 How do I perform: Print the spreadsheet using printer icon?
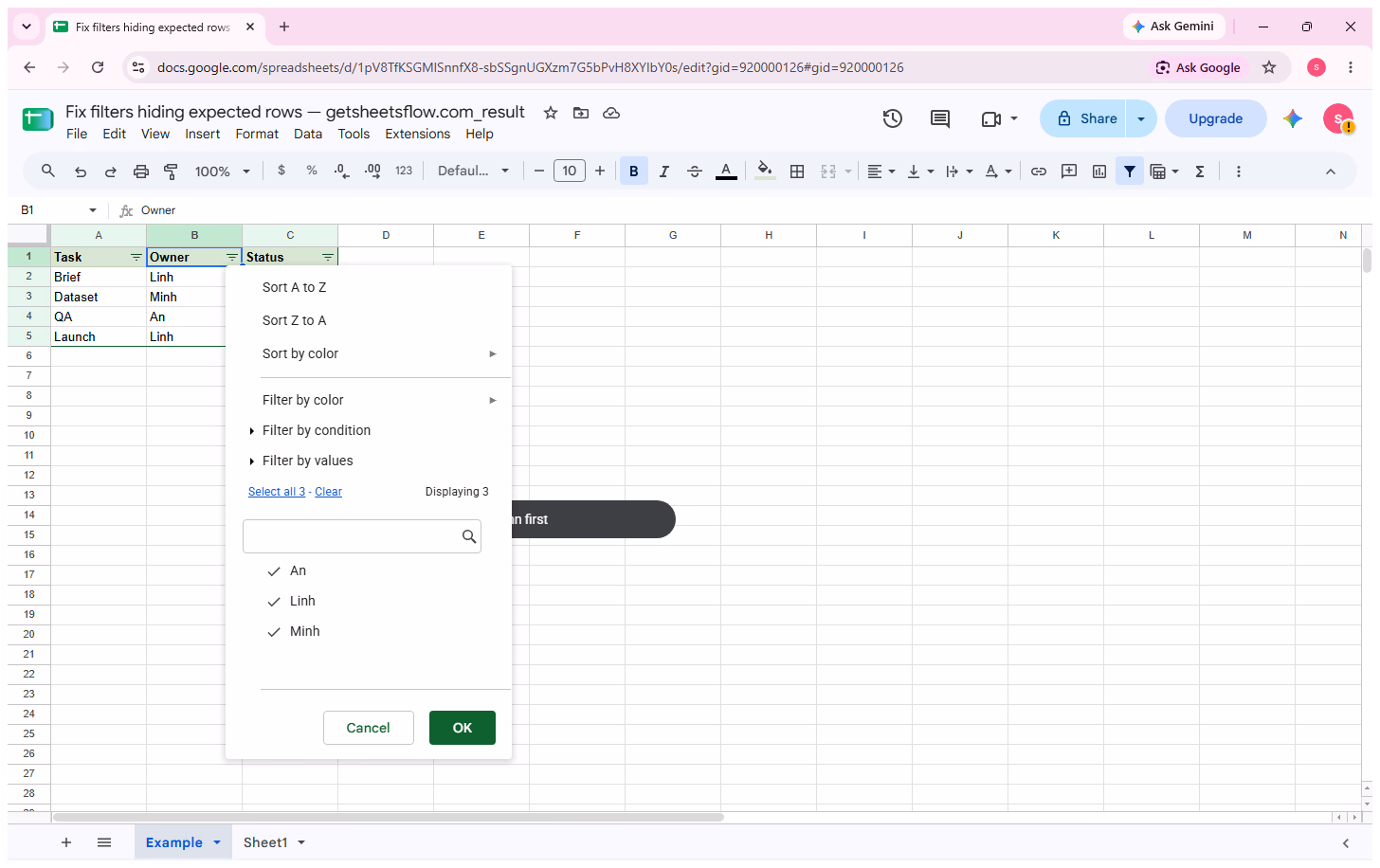coord(141,172)
